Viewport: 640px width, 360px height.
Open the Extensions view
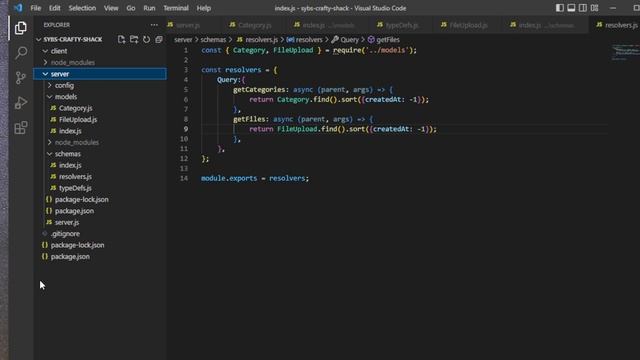[21, 128]
